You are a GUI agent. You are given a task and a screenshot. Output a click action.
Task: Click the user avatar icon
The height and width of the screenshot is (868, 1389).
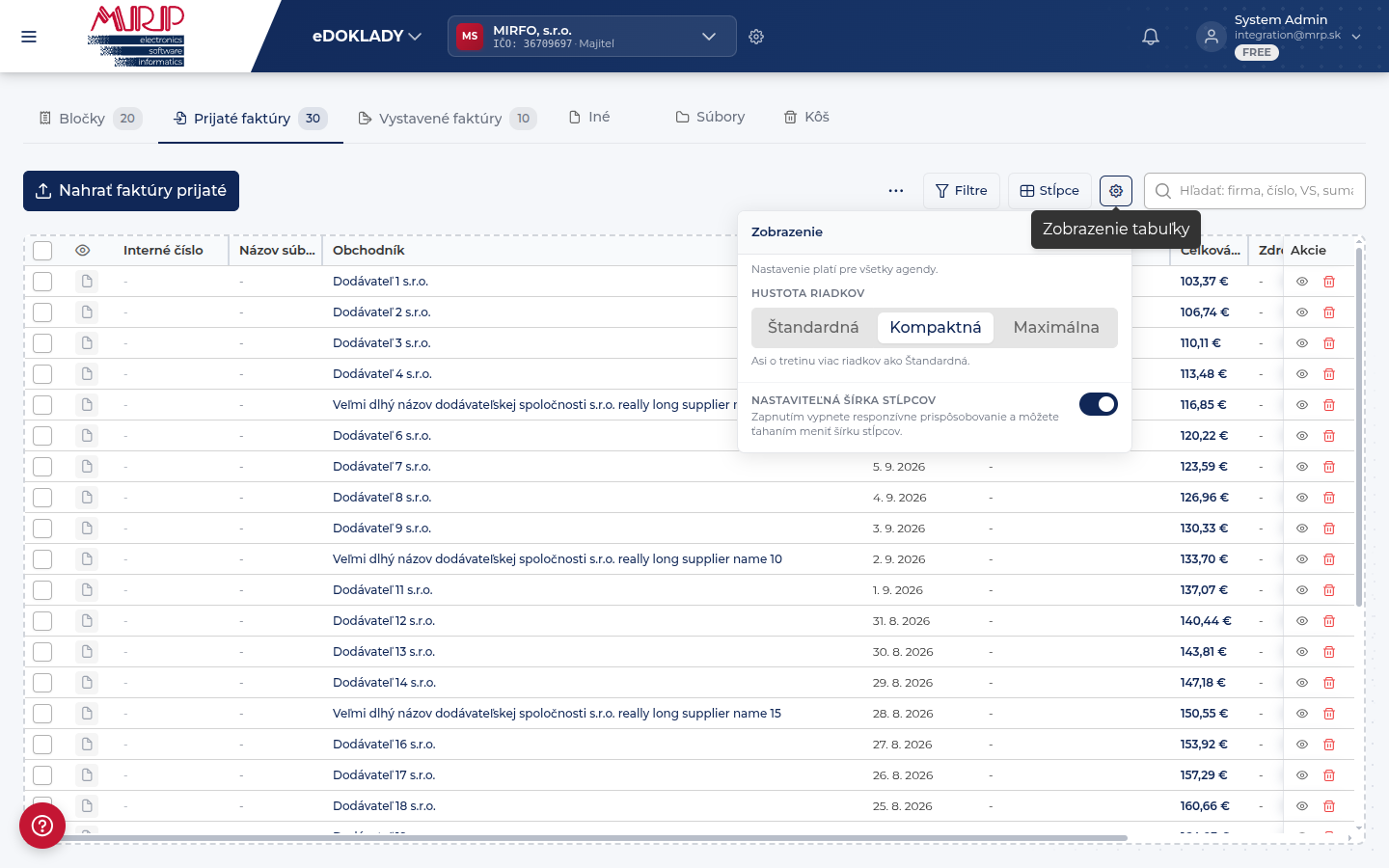[1211, 37]
